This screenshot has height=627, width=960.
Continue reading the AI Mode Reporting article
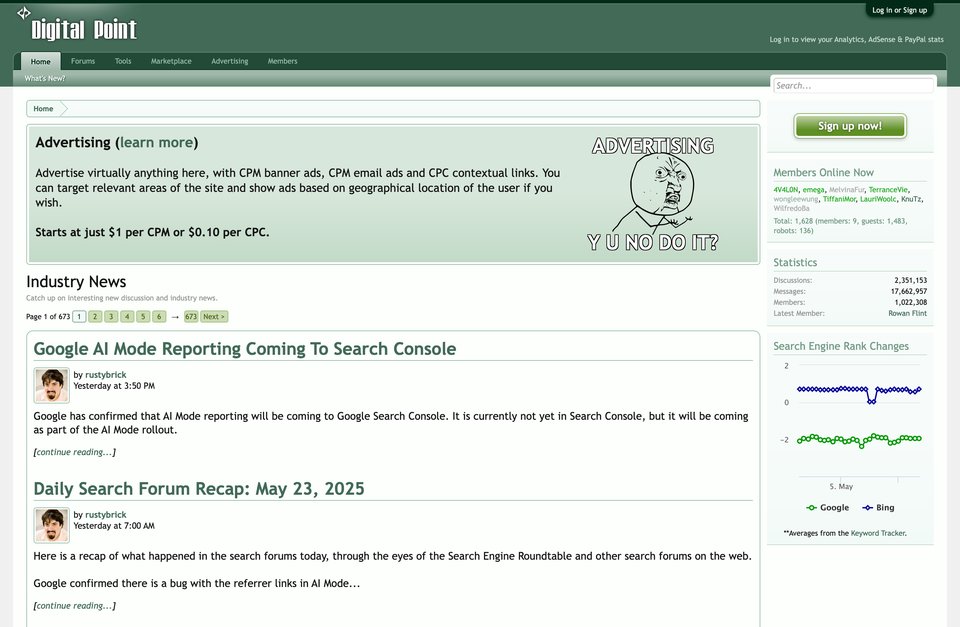pyautogui.click(x=75, y=452)
